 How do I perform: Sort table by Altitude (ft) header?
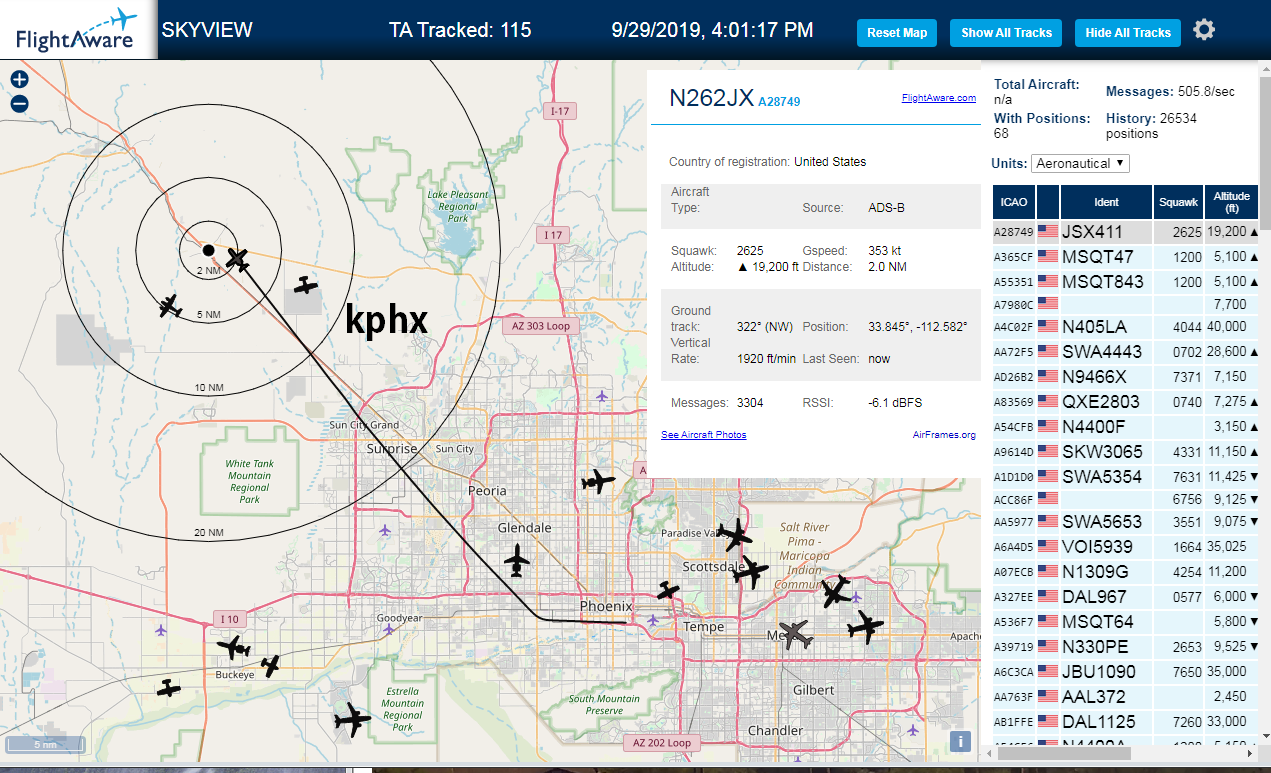tap(1232, 201)
